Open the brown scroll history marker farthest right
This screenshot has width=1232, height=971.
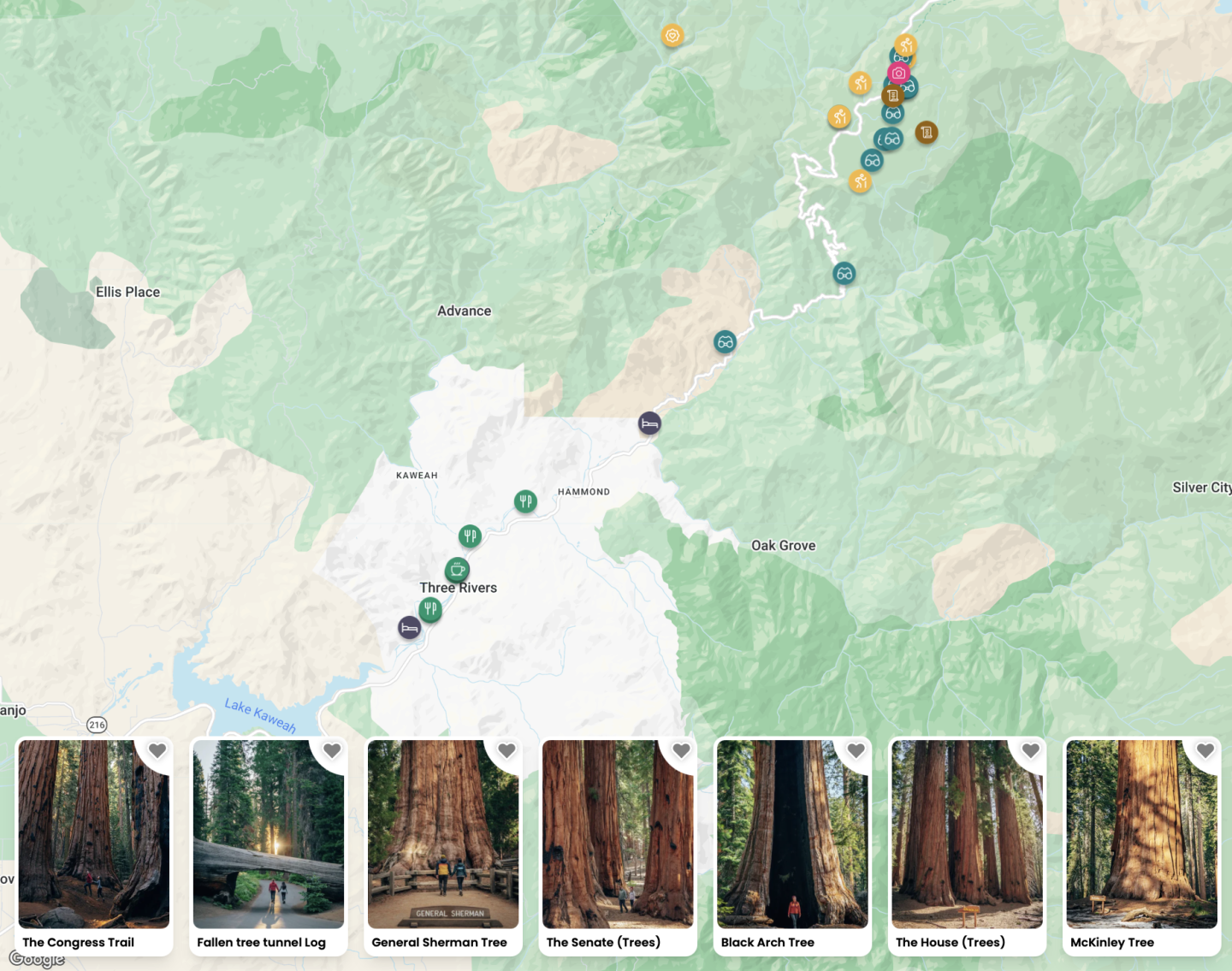tap(926, 132)
